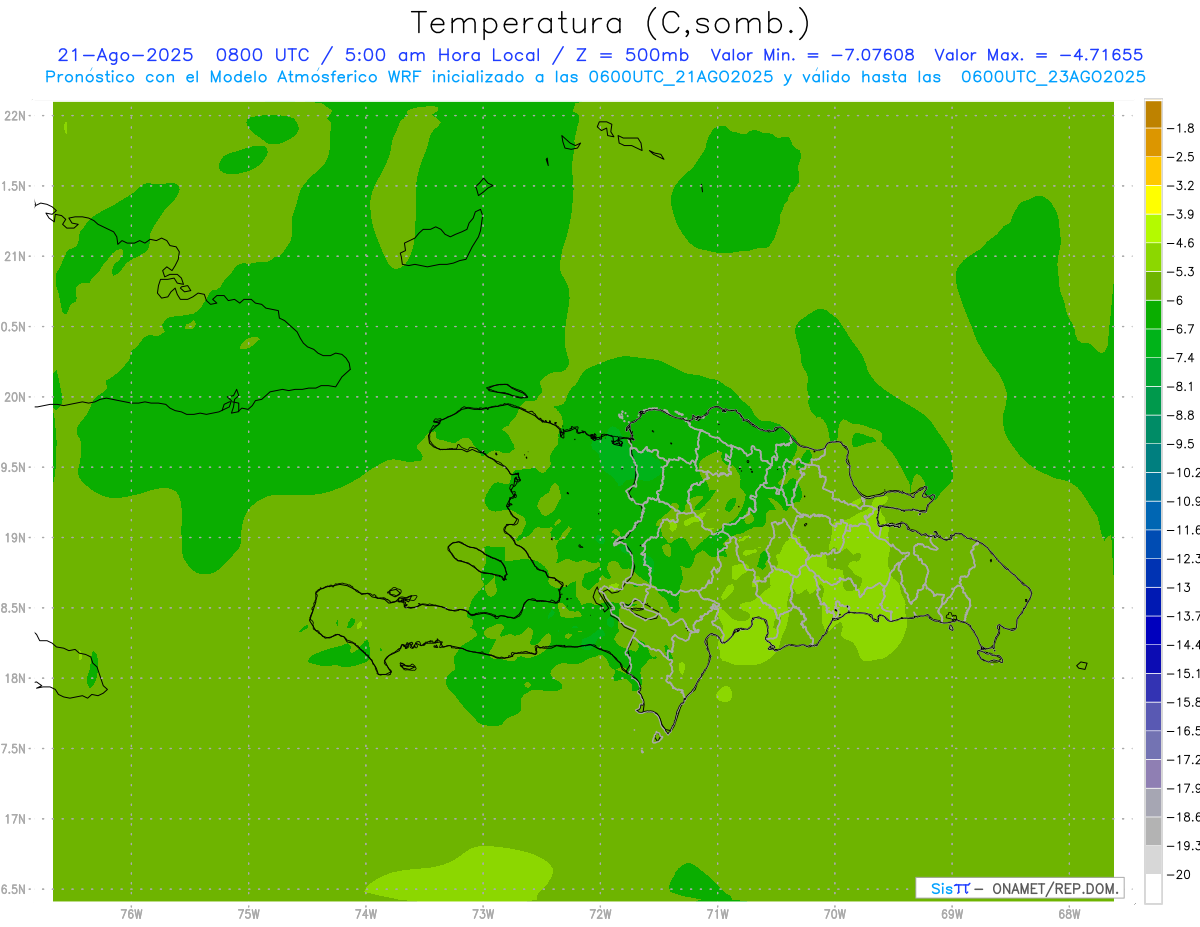The width and height of the screenshot is (1200, 927).
Task: Click the "22N" latitude label
Action: coord(16,116)
